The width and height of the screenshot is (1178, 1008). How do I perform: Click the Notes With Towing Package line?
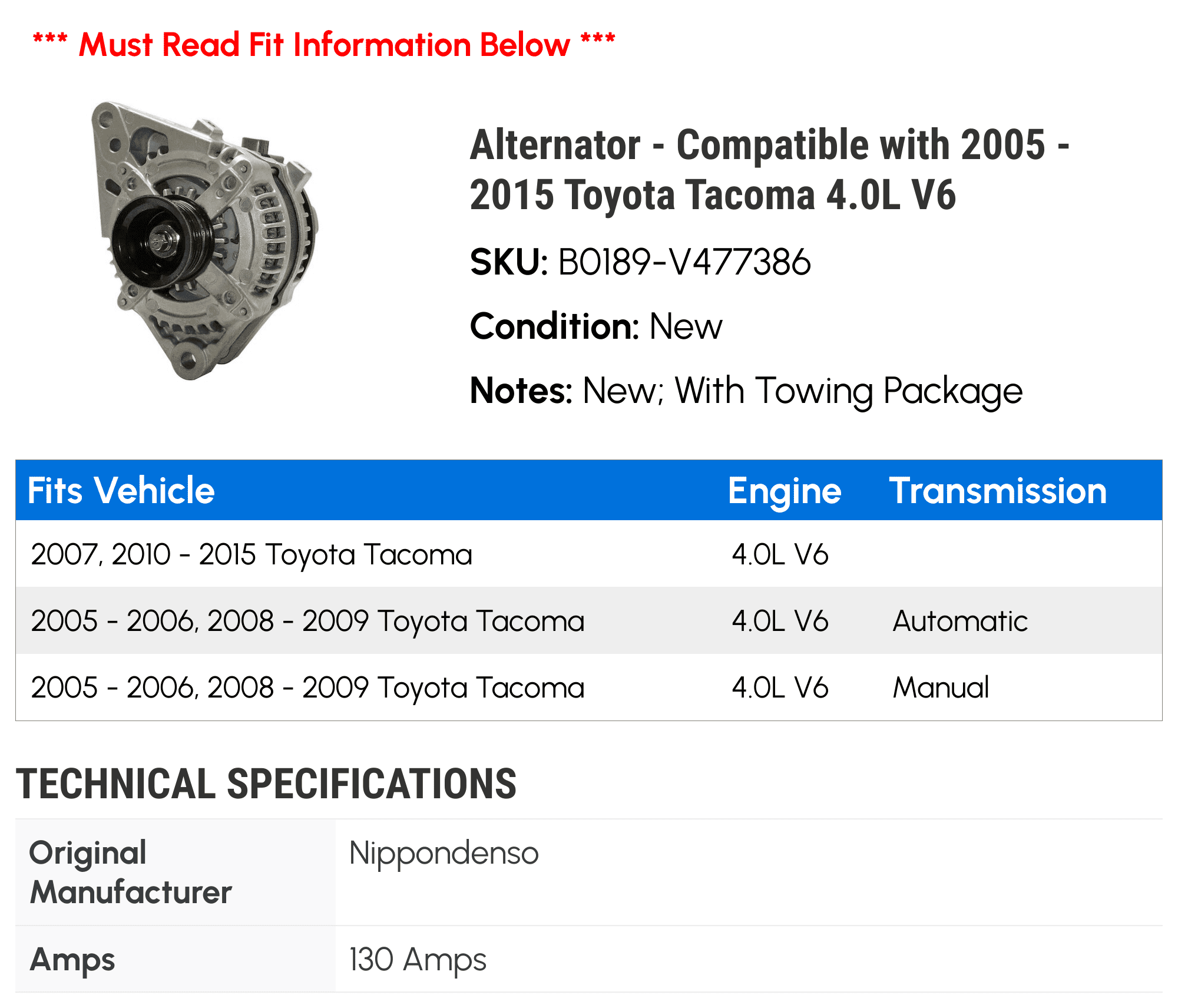tap(746, 391)
